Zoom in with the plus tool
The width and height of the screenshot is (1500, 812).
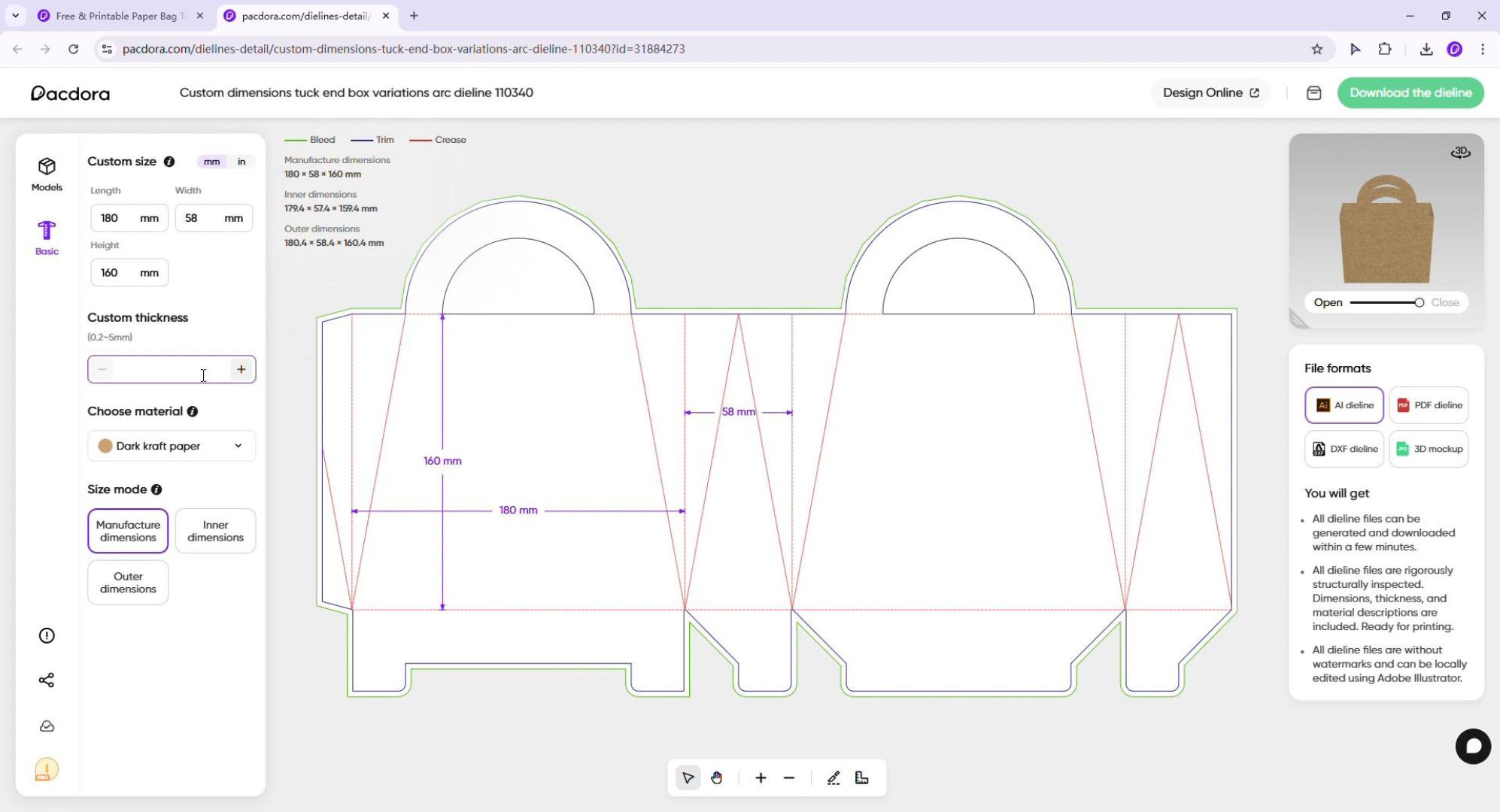click(761, 778)
